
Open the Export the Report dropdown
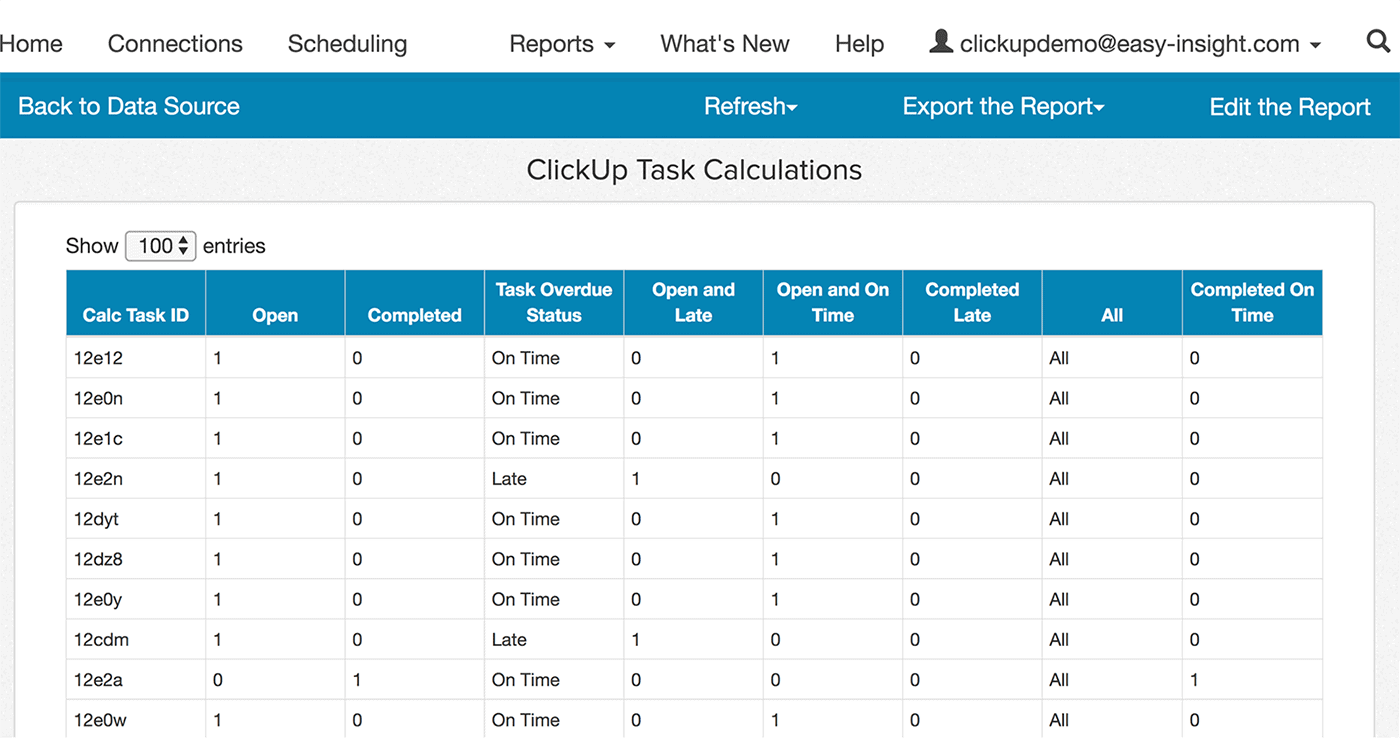click(1003, 106)
